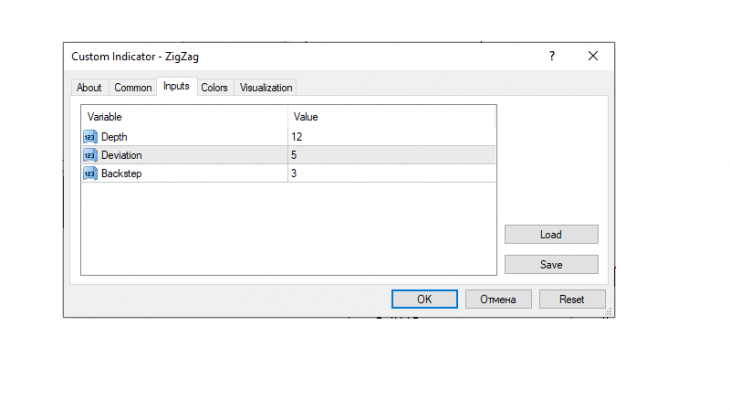Click the Depth value field showing 12
Viewport: 730px width, 410px height.
390,136
